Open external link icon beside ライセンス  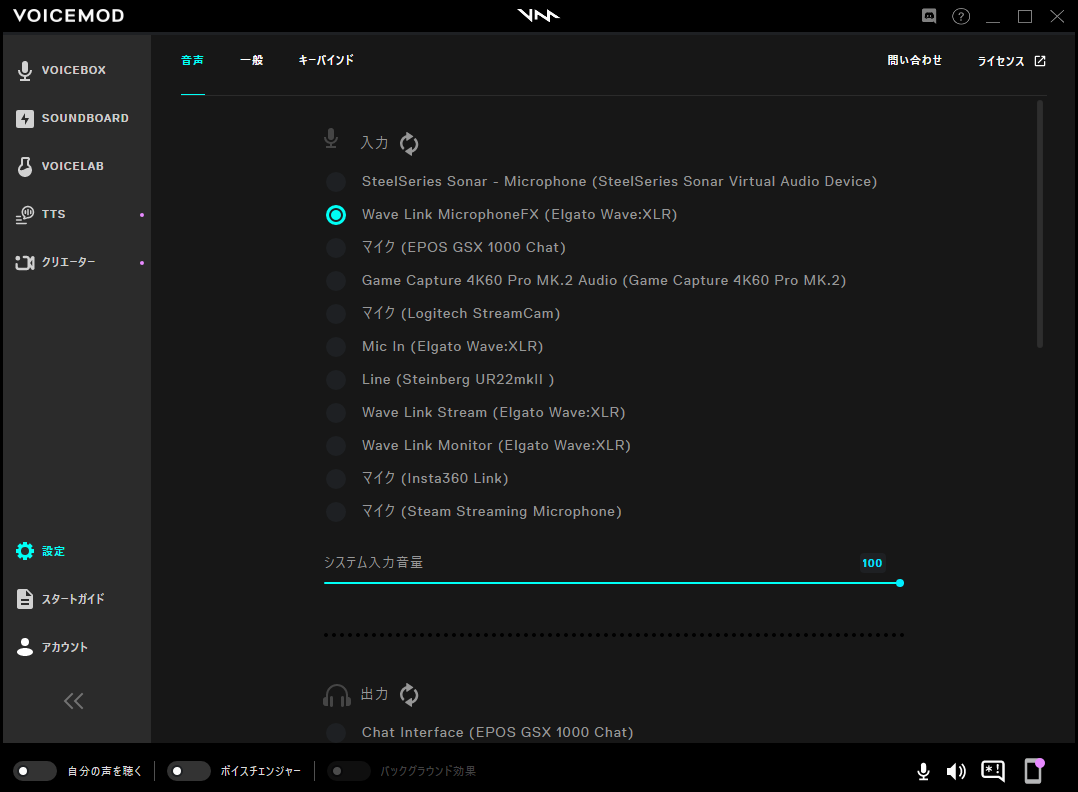[1040, 61]
